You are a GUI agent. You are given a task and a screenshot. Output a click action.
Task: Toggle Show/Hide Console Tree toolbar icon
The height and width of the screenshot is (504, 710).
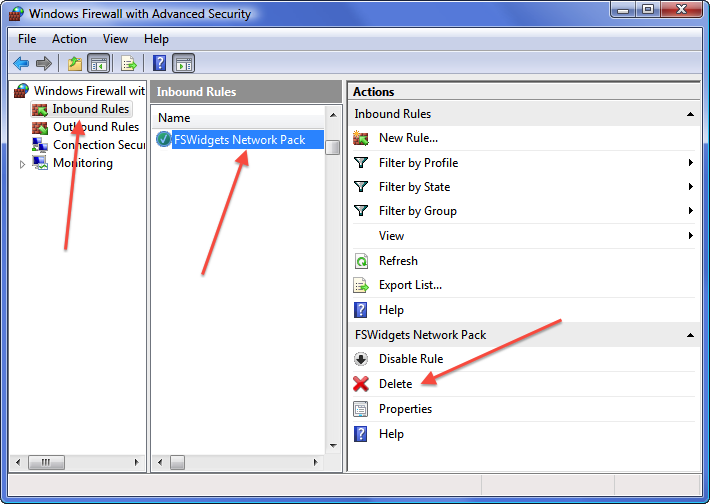tap(99, 63)
